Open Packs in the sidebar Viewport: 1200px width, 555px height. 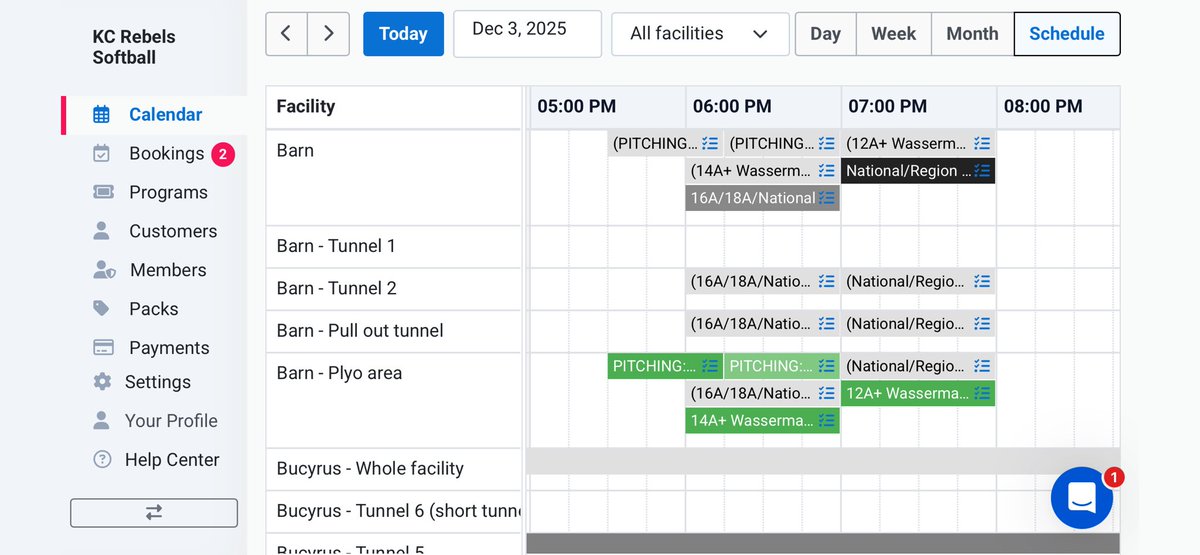point(154,309)
